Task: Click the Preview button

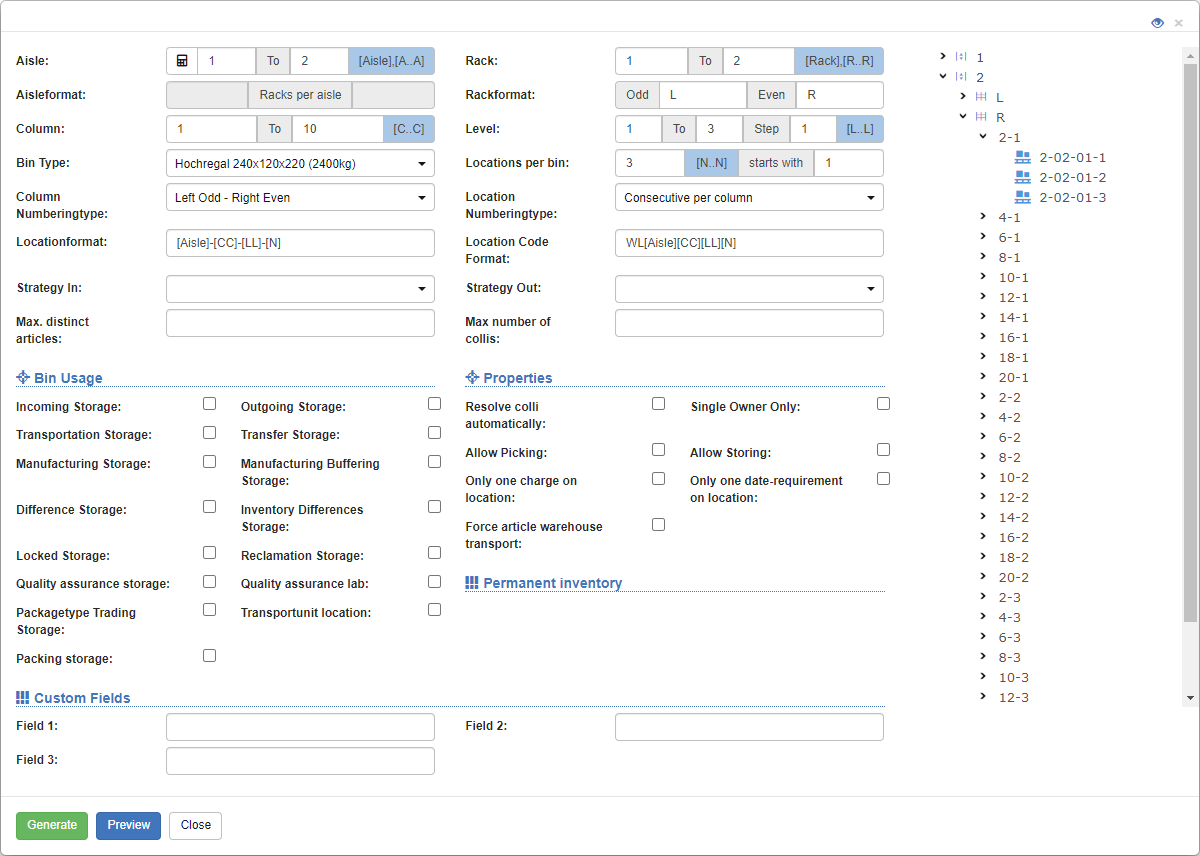Action: tap(128, 825)
